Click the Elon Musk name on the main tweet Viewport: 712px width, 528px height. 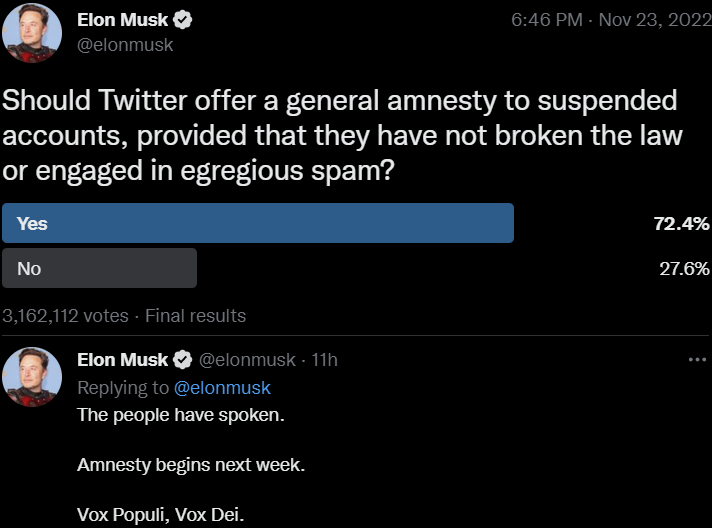pos(122,21)
